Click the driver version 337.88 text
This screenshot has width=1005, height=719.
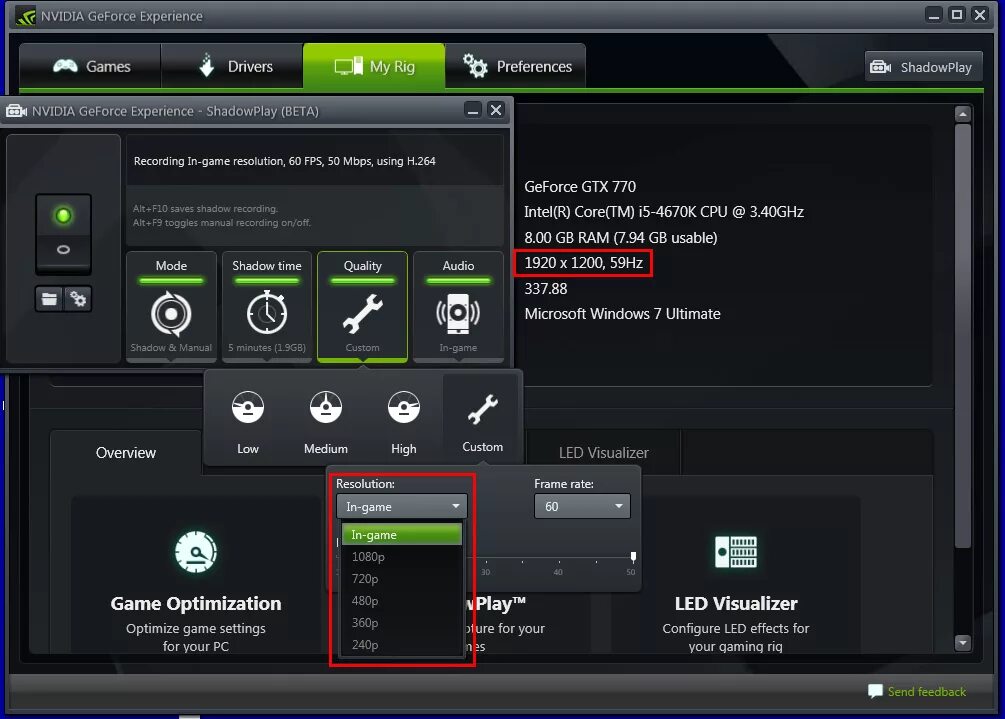click(x=545, y=288)
